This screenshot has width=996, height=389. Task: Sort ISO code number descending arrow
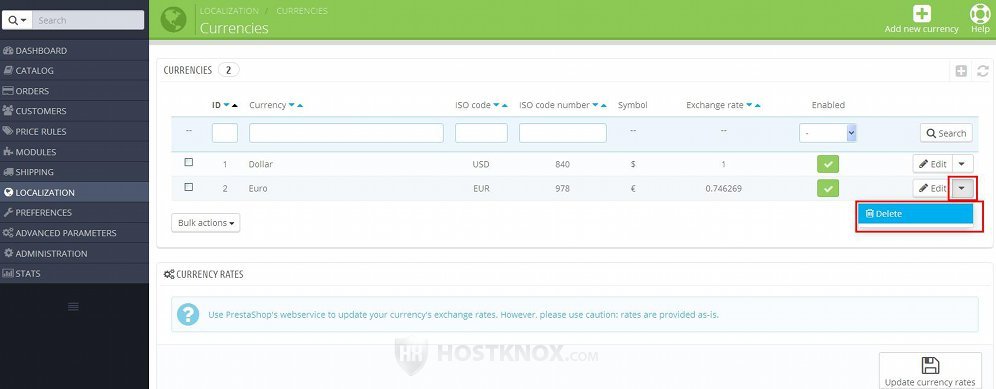(x=595, y=106)
